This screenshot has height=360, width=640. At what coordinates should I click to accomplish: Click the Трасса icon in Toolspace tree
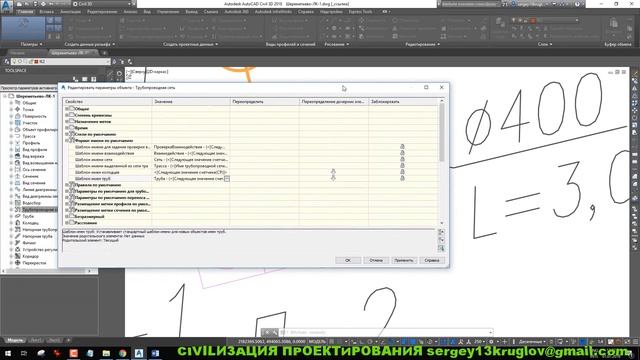tap(18, 136)
